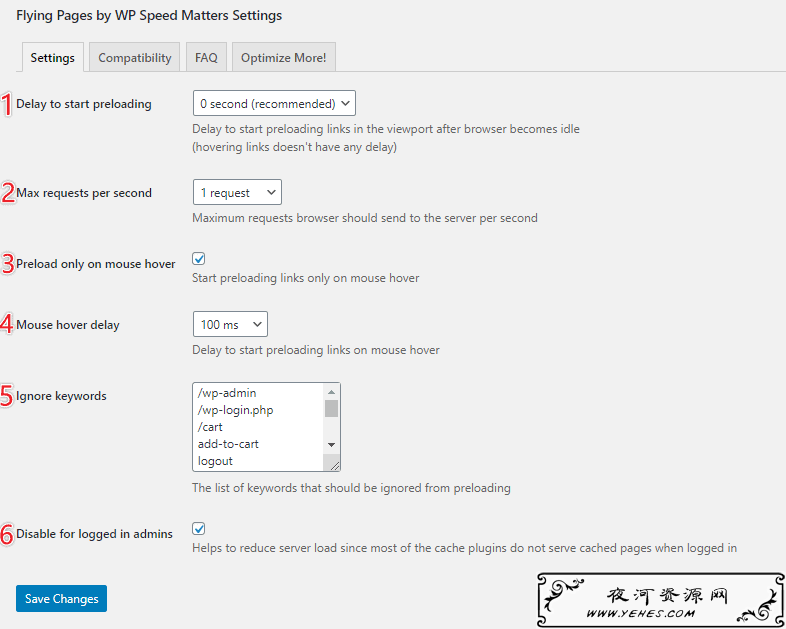Image resolution: width=786 pixels, height=629 pixels.
Task: Click scroll up arrow in Ignore keywords
Action: click(331, 391)
